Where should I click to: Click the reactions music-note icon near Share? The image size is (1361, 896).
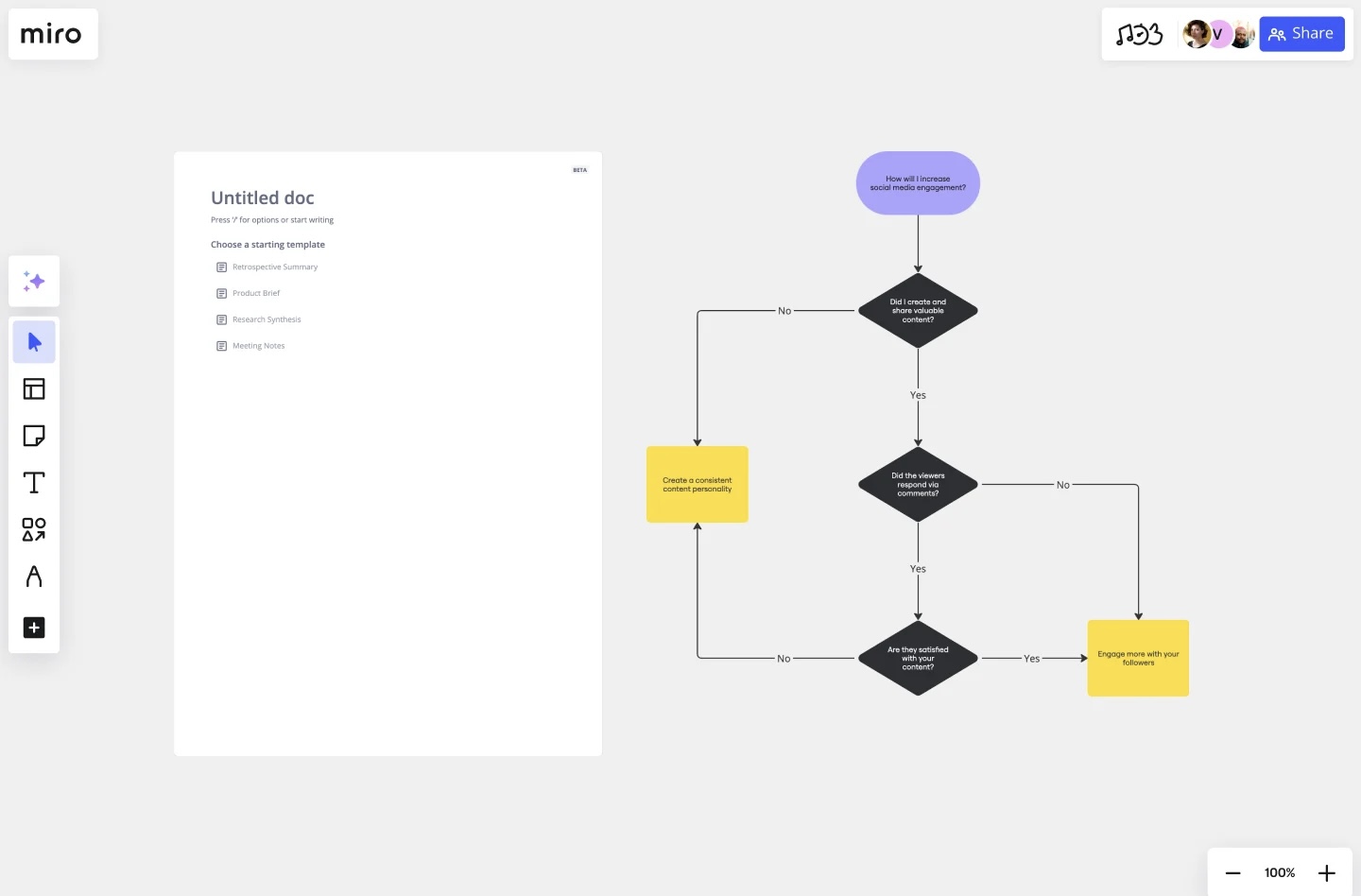pos(1141,34)
